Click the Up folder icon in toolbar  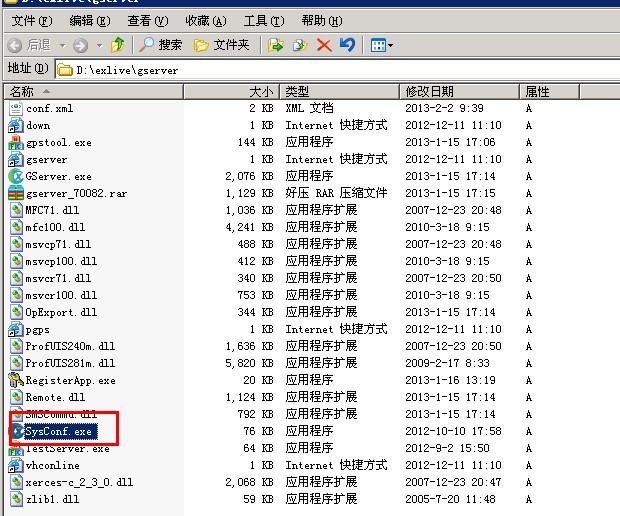tap(118, 45)
